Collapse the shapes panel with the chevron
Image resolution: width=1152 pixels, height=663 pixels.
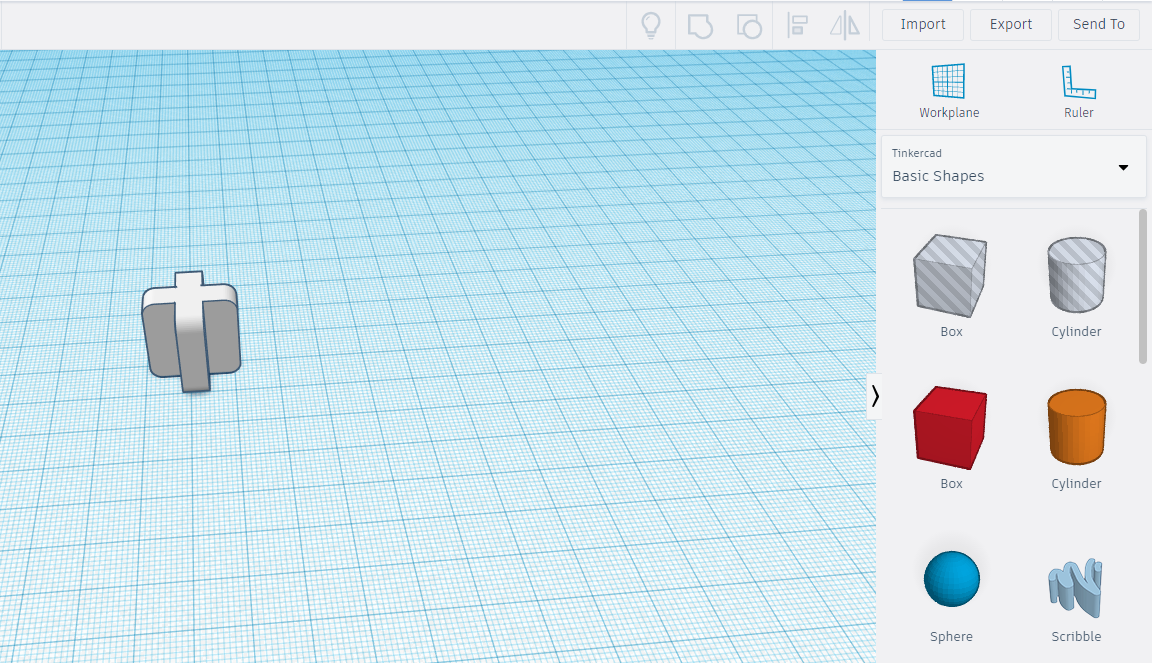click(x=874, y=396)
